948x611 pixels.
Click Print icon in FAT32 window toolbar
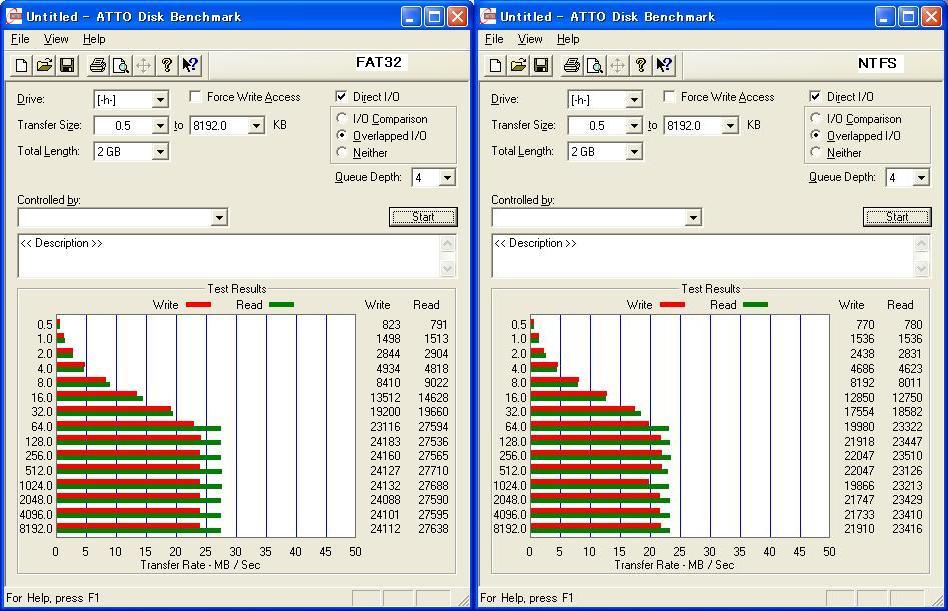[x=97, y=66]
